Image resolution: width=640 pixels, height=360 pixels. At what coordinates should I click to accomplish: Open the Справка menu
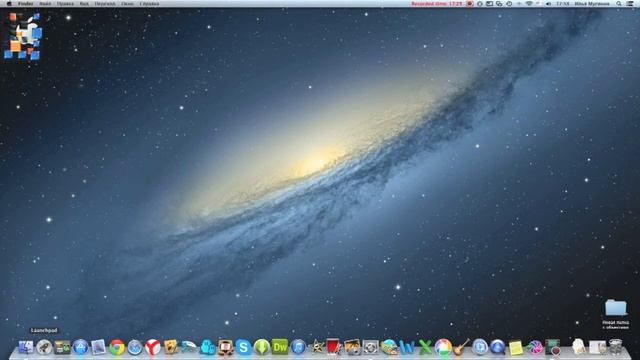[x=149, y=4]
